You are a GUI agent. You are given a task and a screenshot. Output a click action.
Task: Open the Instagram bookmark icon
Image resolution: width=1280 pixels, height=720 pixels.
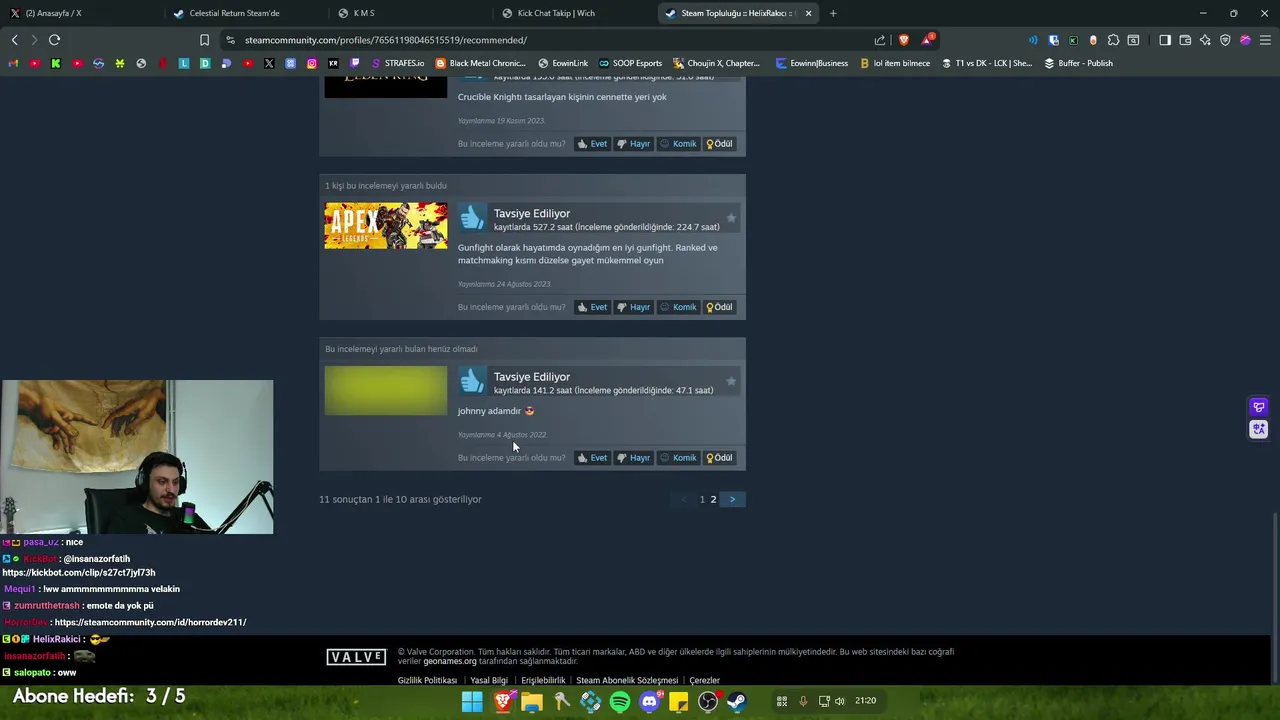(312, 63)
